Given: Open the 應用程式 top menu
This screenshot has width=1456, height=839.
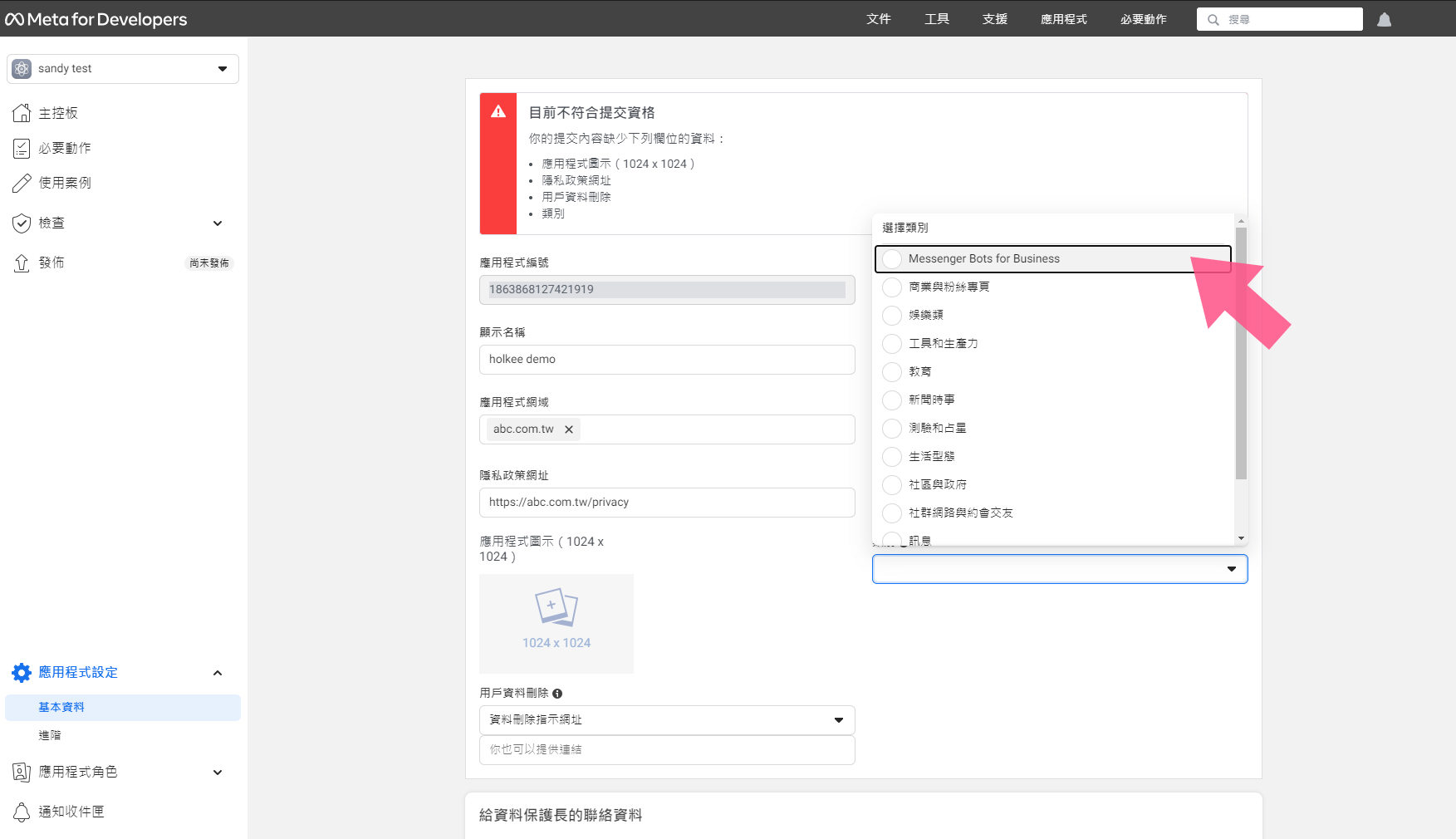Looking at the screenshot, I should pyautogui.click(x=1064, y=19).
